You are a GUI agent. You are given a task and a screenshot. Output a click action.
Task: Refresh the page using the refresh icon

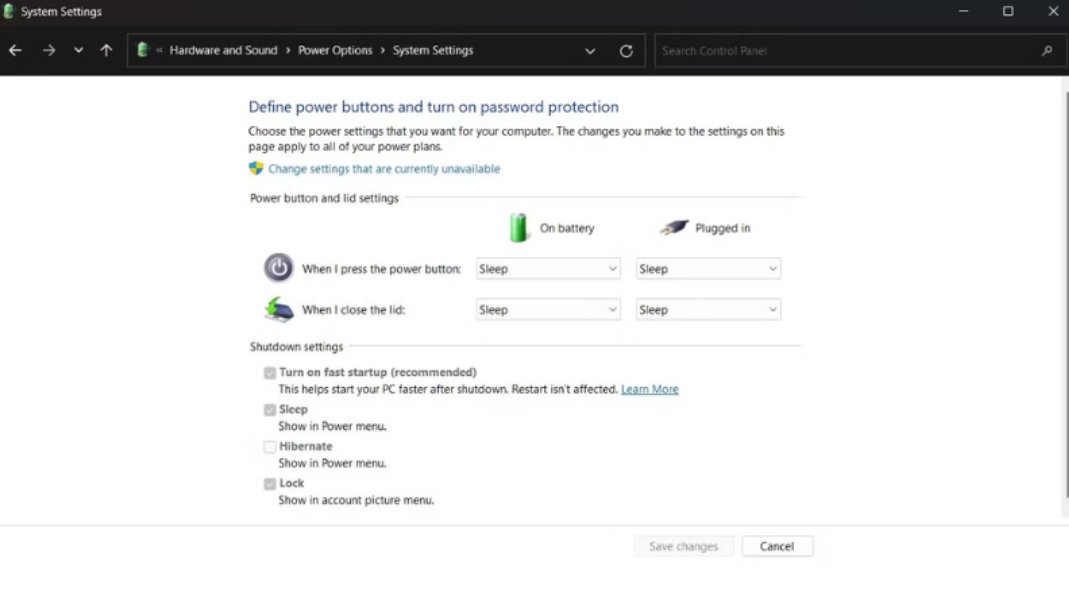[x=626, y=51]
